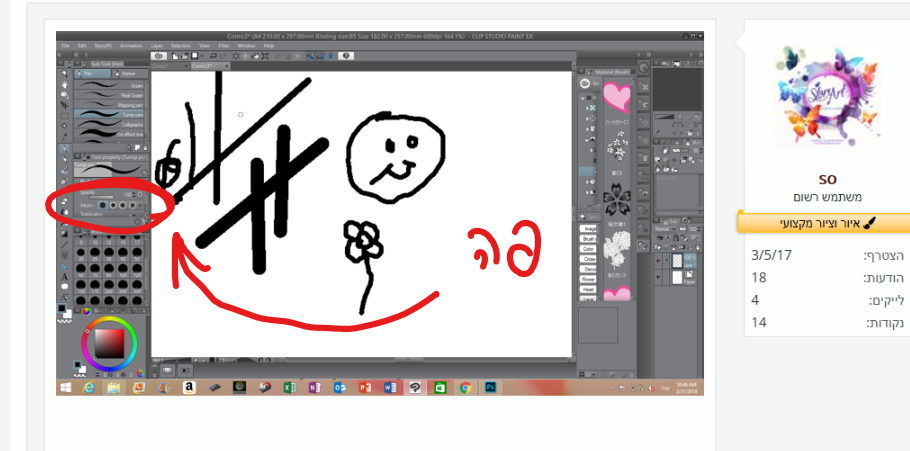Image resolution: width=910 pixels, height=451 pixels.
Task: Open Photoshop from taskbar
Action: (491, 388)
